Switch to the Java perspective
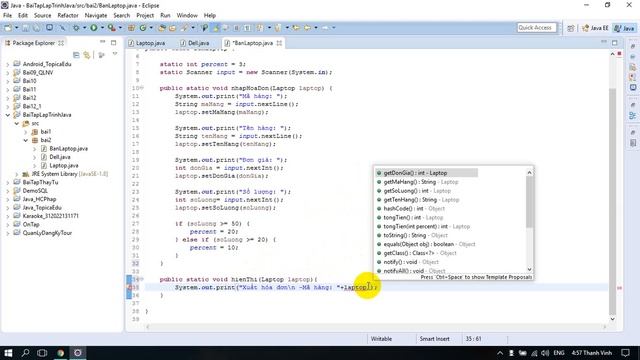Image resolution: width=640 pixels, height=360 pixels. 624,28
